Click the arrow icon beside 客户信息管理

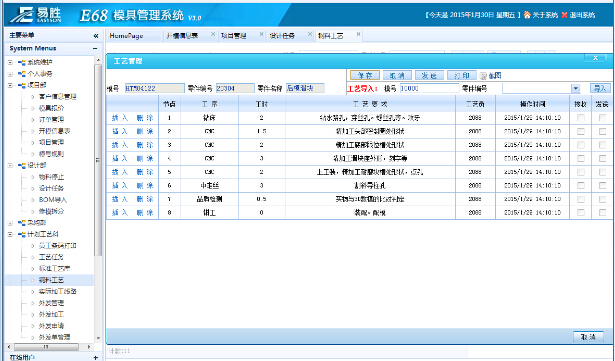click(x=33, y=97)
